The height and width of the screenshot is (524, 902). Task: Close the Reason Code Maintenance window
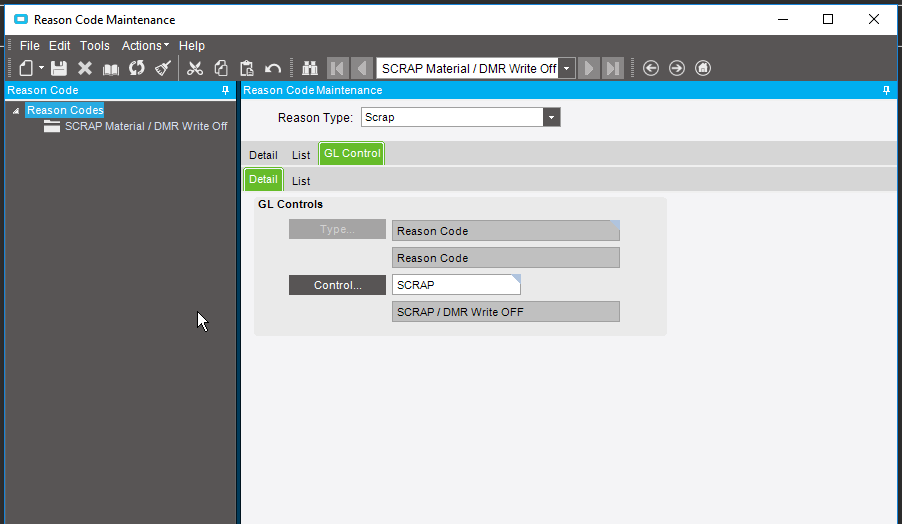click(874, 20)
